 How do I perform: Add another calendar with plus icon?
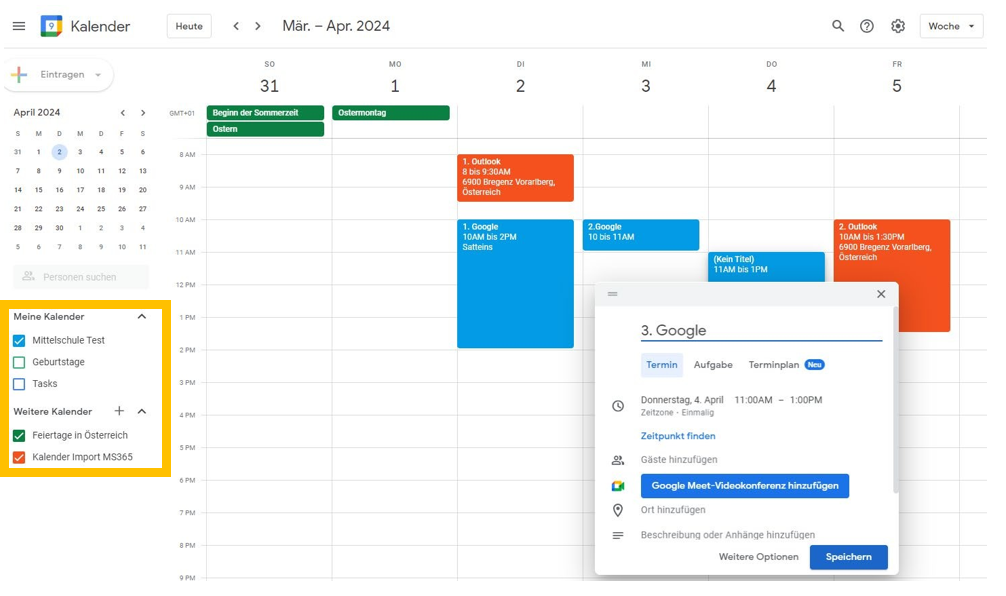[x=119, y=411]
